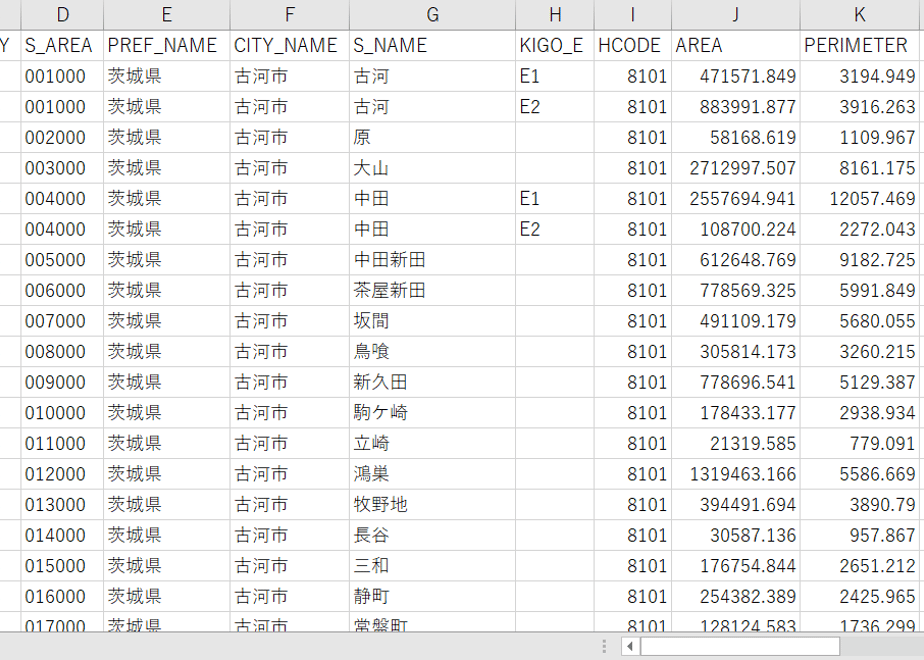The height and width of the screenshot is (660, 924).
Task: Select column E header
Action: coord(167,15)
